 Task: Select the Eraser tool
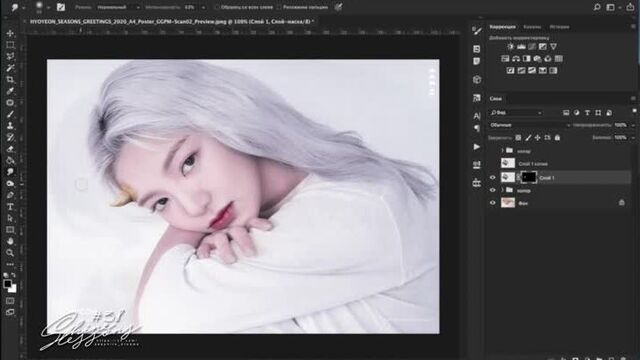click(10, 149)
